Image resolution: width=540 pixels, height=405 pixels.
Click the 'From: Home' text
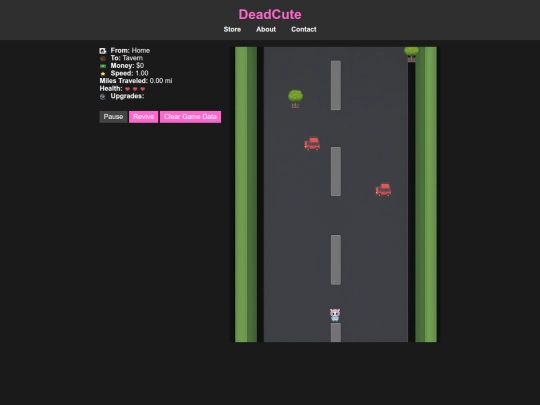tap(130, 51)
